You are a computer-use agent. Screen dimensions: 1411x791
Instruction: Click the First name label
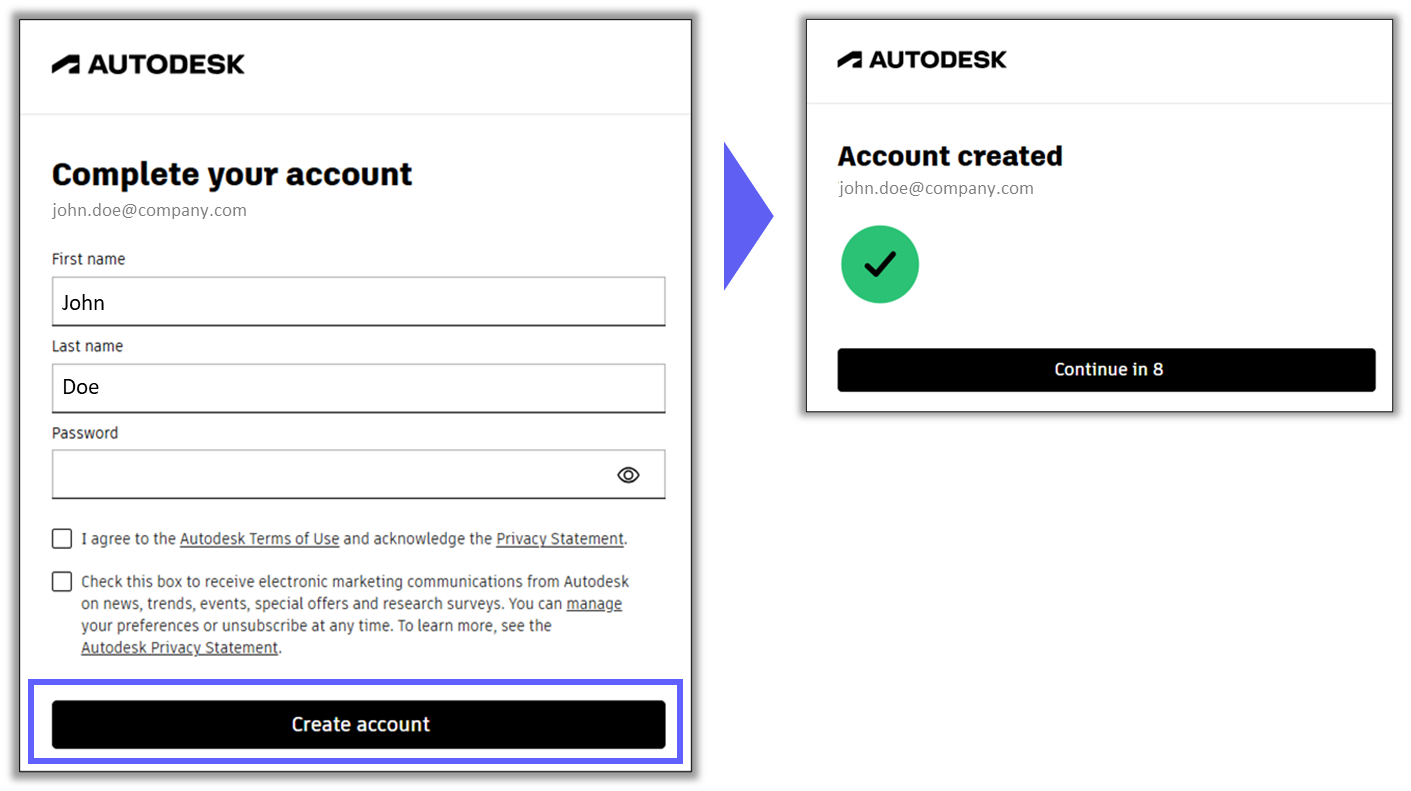pos(89,259)
